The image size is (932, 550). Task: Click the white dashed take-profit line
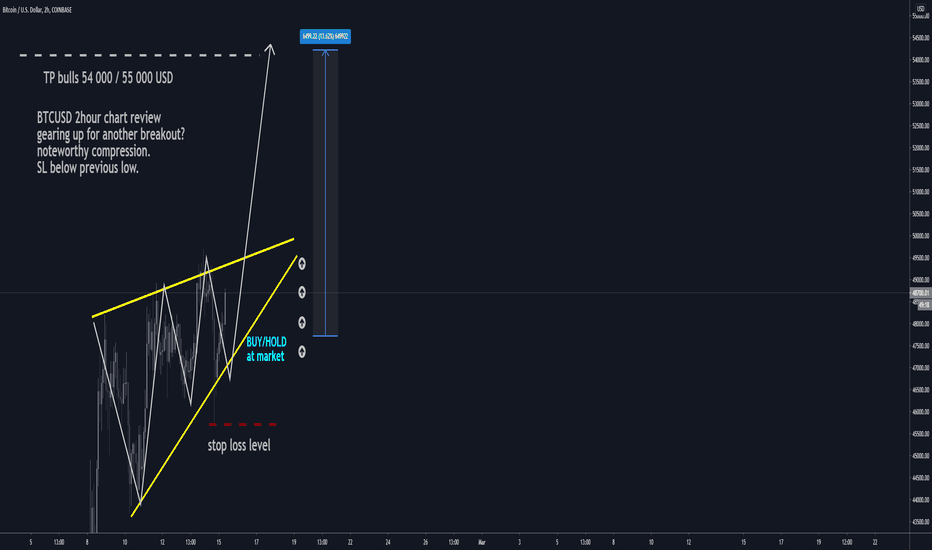pos(139,55)
